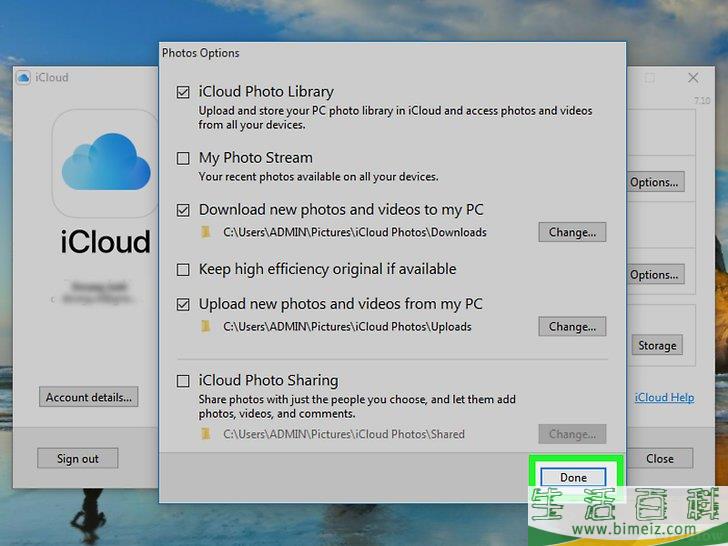Click the folder icon beside the Uploads path
The height and width of the screenshot is (546, 728).
[x=206, y=326]
